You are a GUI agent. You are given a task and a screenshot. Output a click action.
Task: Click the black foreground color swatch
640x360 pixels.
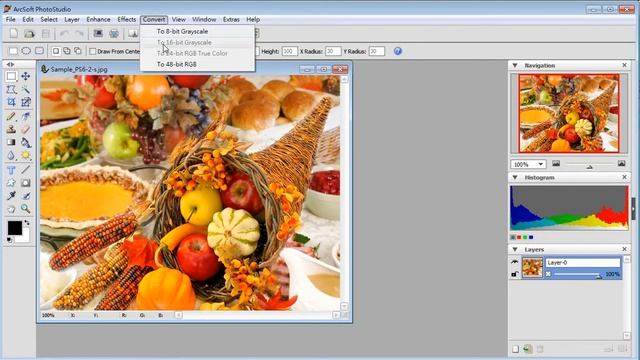[x=14, y=228]
